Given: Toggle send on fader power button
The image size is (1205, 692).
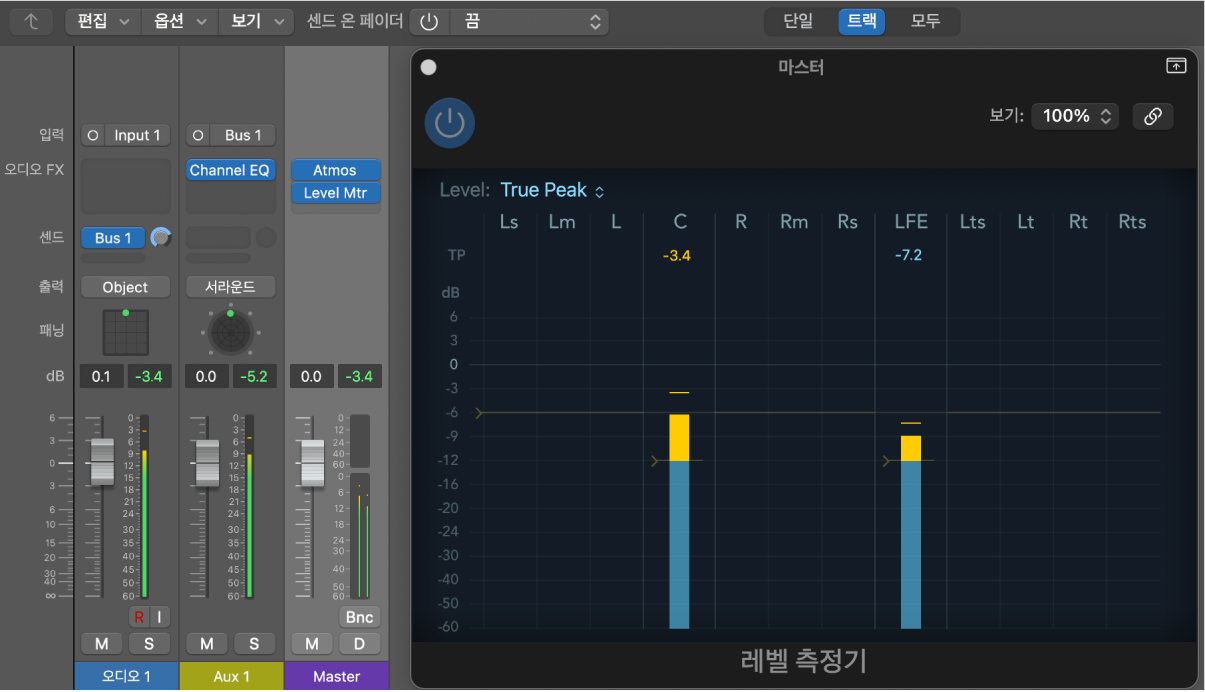Looking at the screenshot, I should pyautogui.click(x=429, y=21).
